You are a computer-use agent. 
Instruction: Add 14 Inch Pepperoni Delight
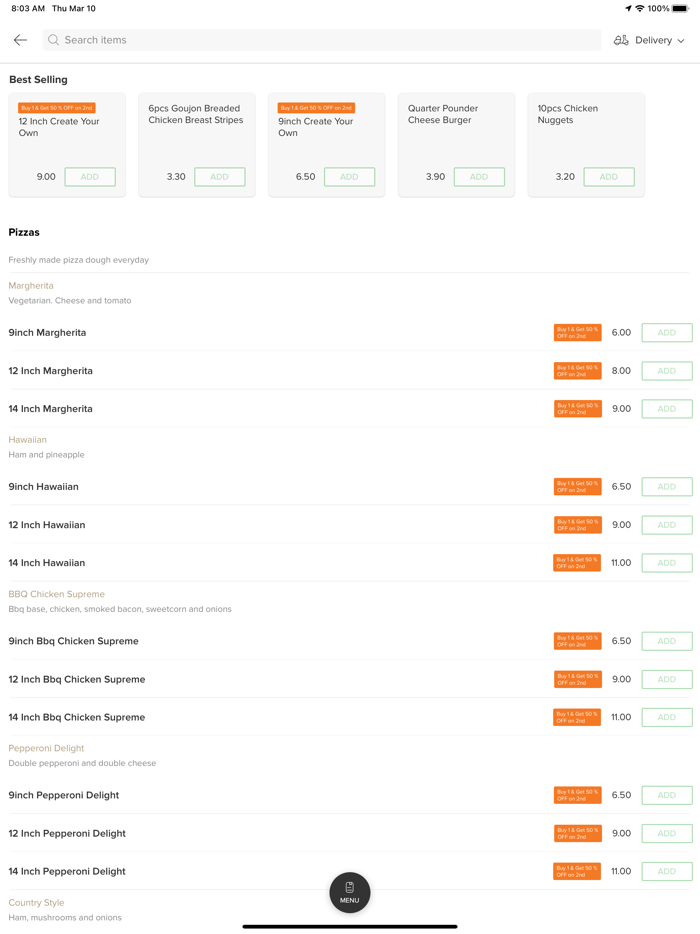pos(667,871)
